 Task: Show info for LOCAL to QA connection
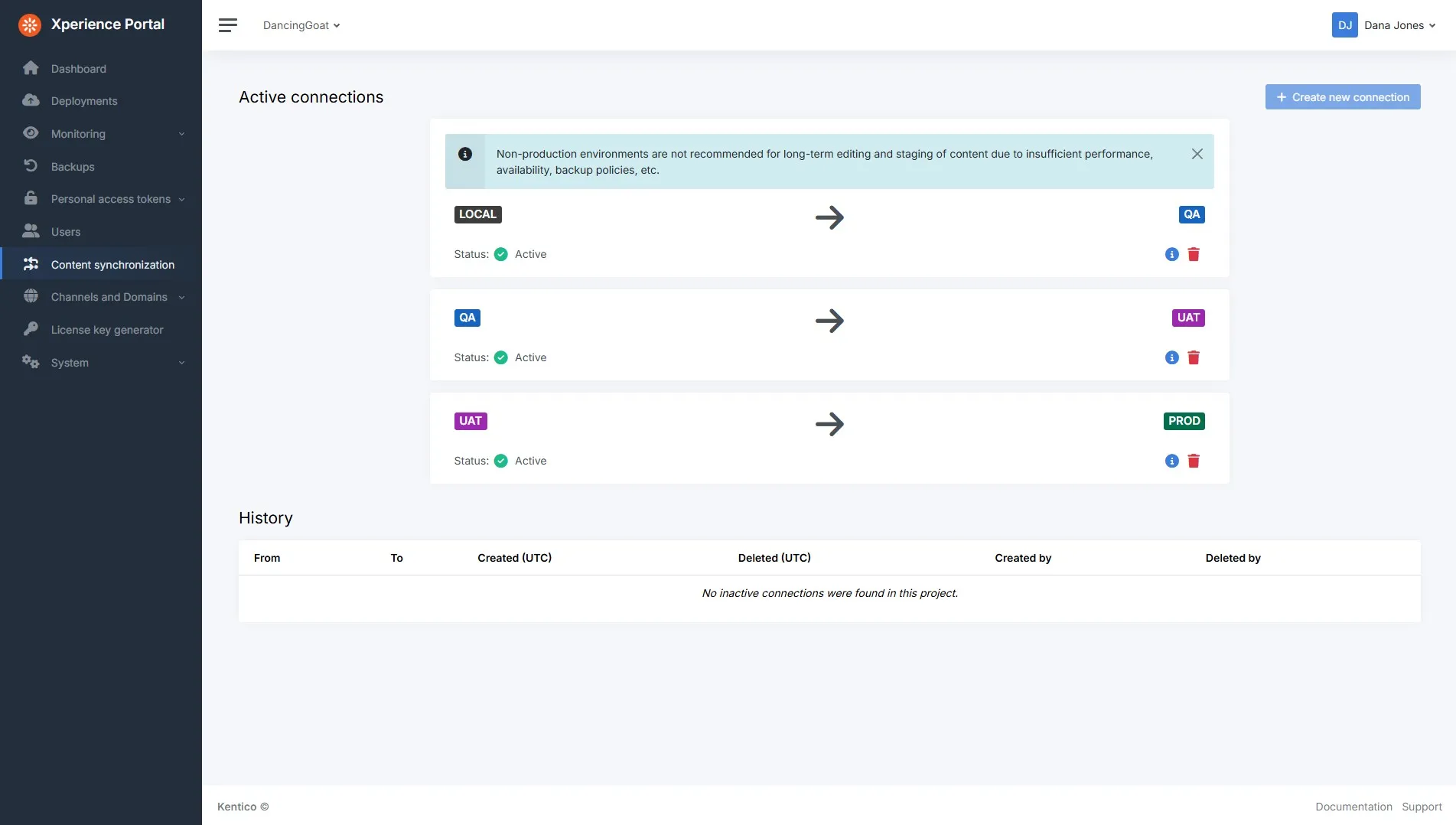click(x=1171, y=254)
